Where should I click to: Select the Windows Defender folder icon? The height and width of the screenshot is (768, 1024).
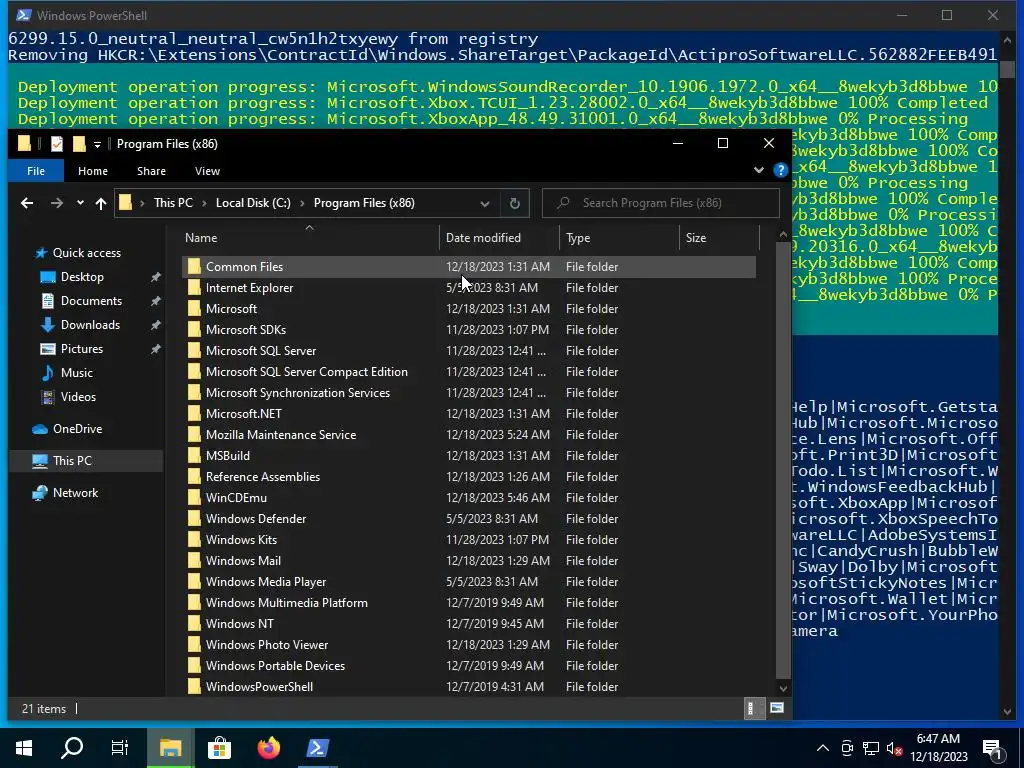pyautogui.click(x=194, y=519)
